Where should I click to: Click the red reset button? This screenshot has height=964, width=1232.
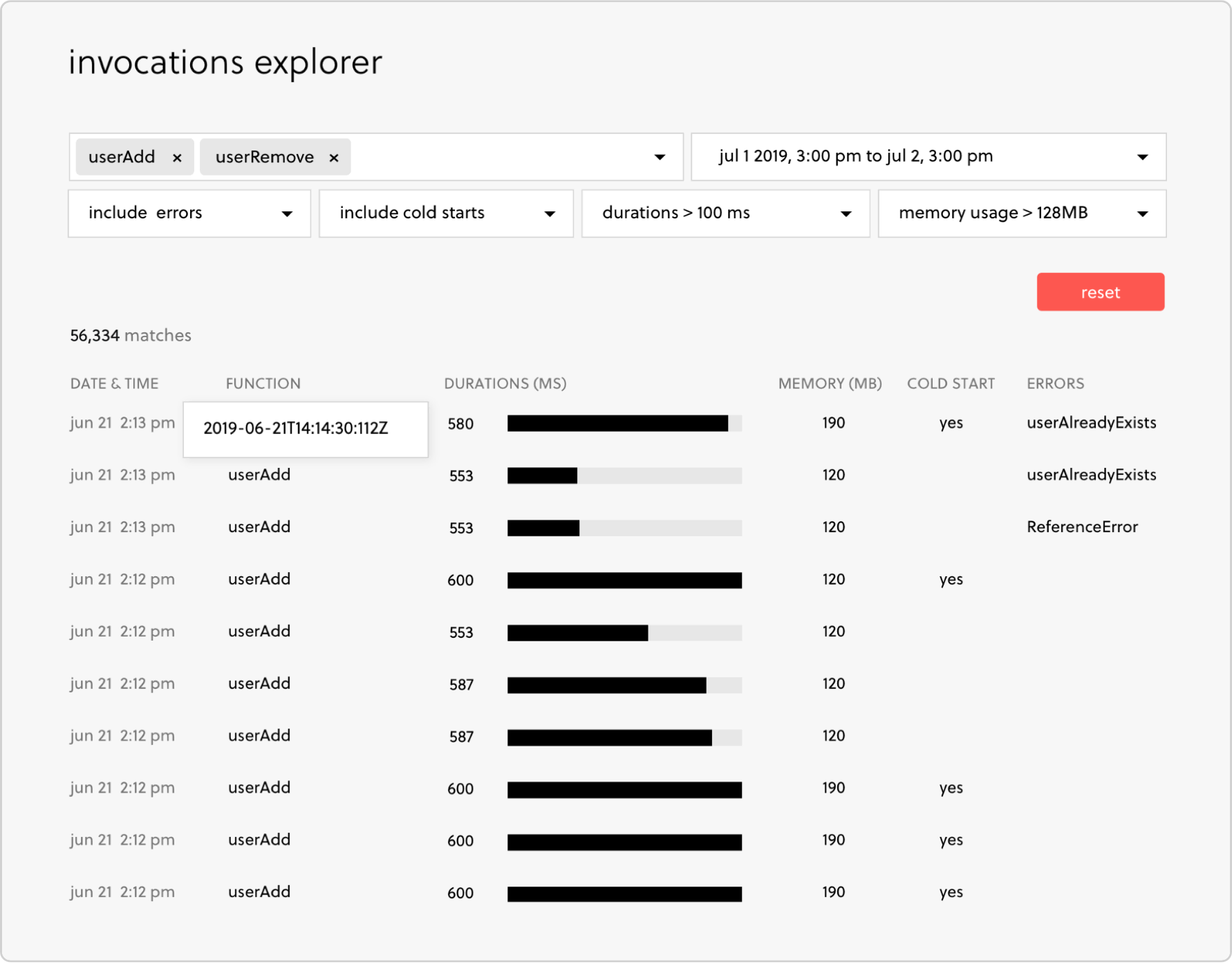coord(1100,292)
